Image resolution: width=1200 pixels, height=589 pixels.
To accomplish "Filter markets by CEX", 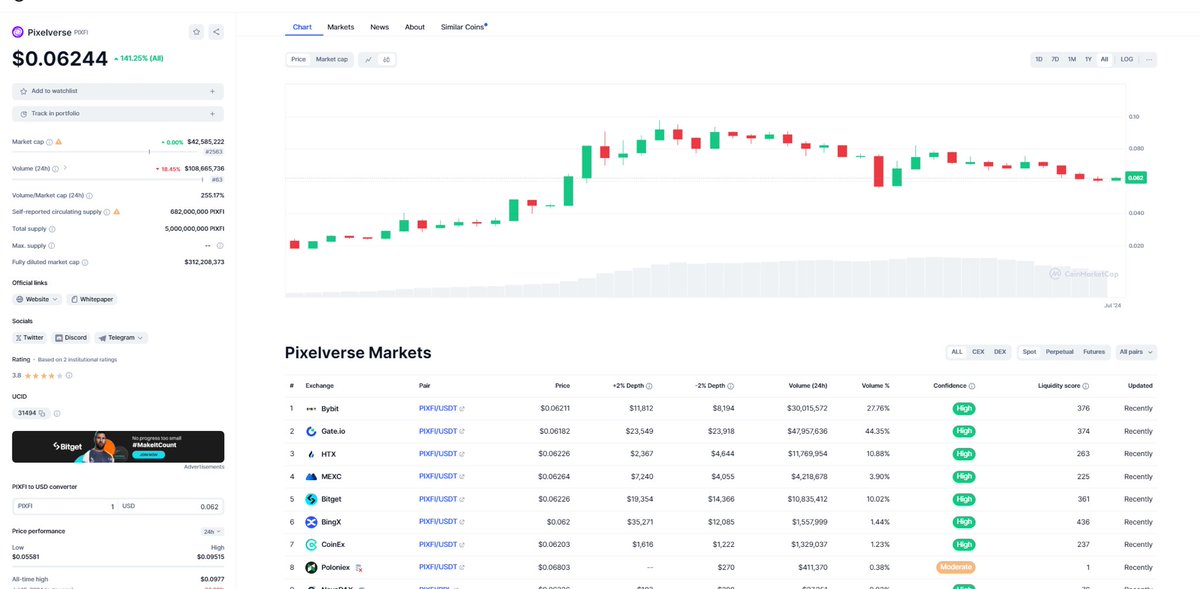I will [978, 352].
